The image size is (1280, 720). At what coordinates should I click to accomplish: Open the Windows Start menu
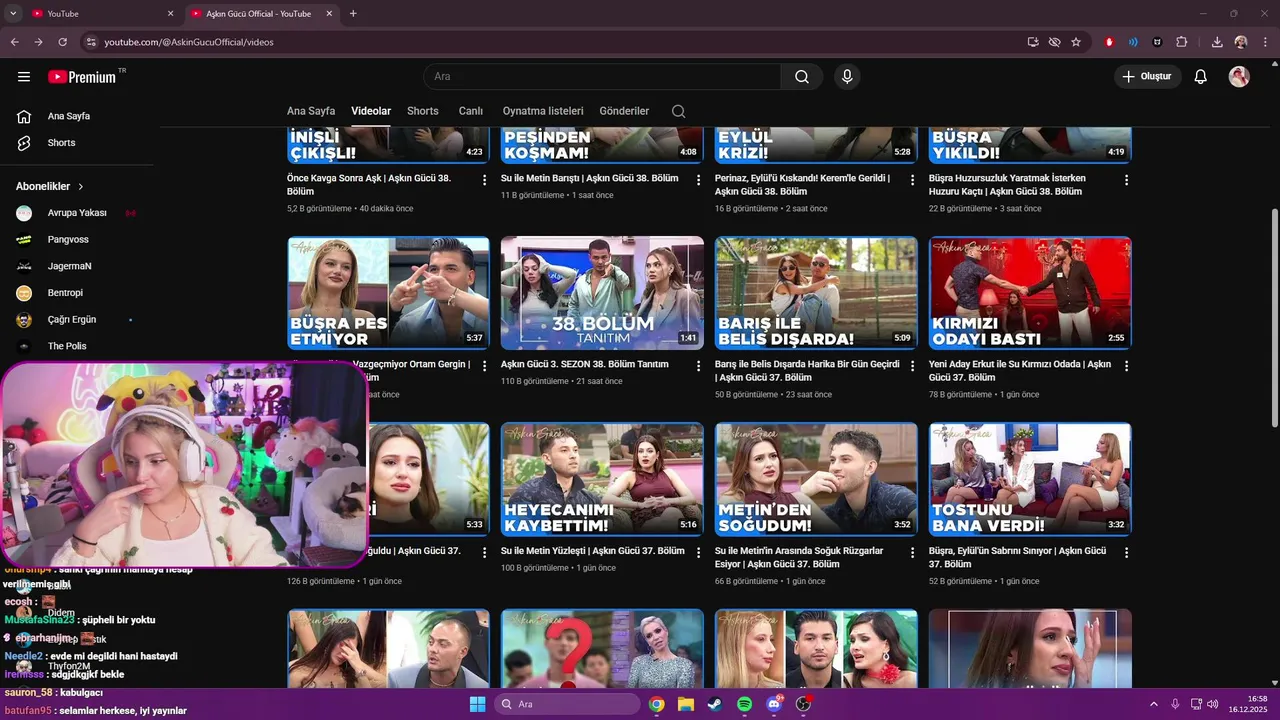477,704
